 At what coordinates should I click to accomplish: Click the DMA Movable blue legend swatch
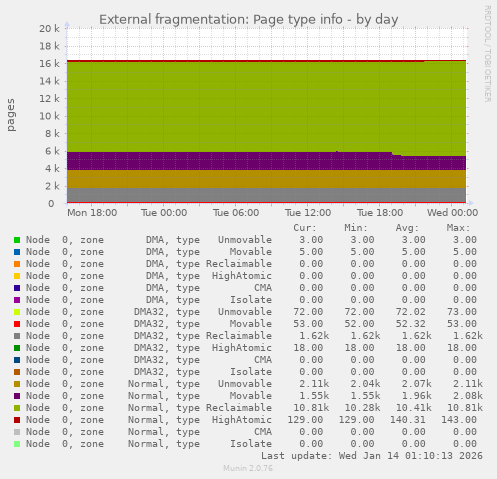click(17, 252)
